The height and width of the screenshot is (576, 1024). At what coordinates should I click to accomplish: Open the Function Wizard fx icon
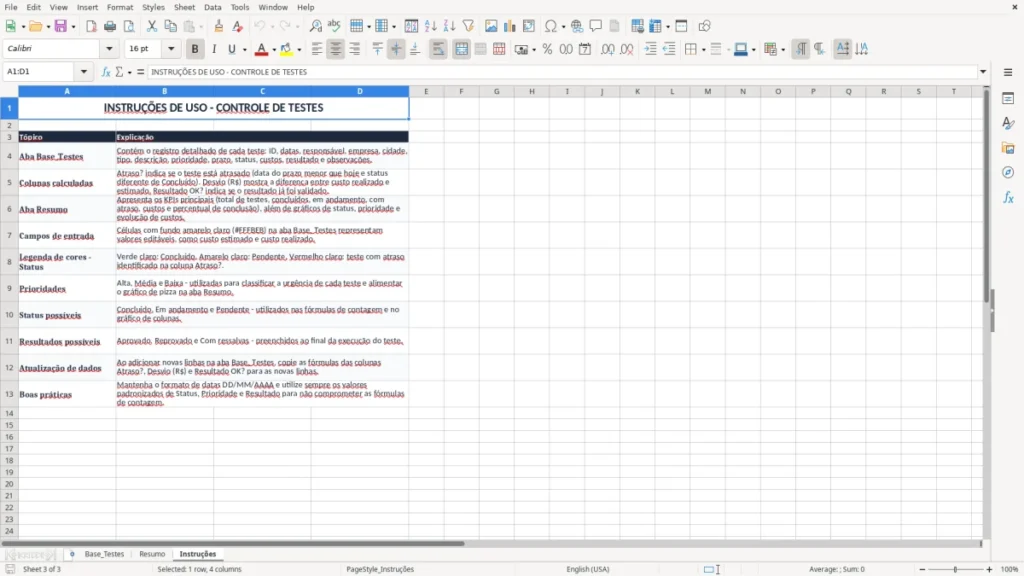(106, 72)
